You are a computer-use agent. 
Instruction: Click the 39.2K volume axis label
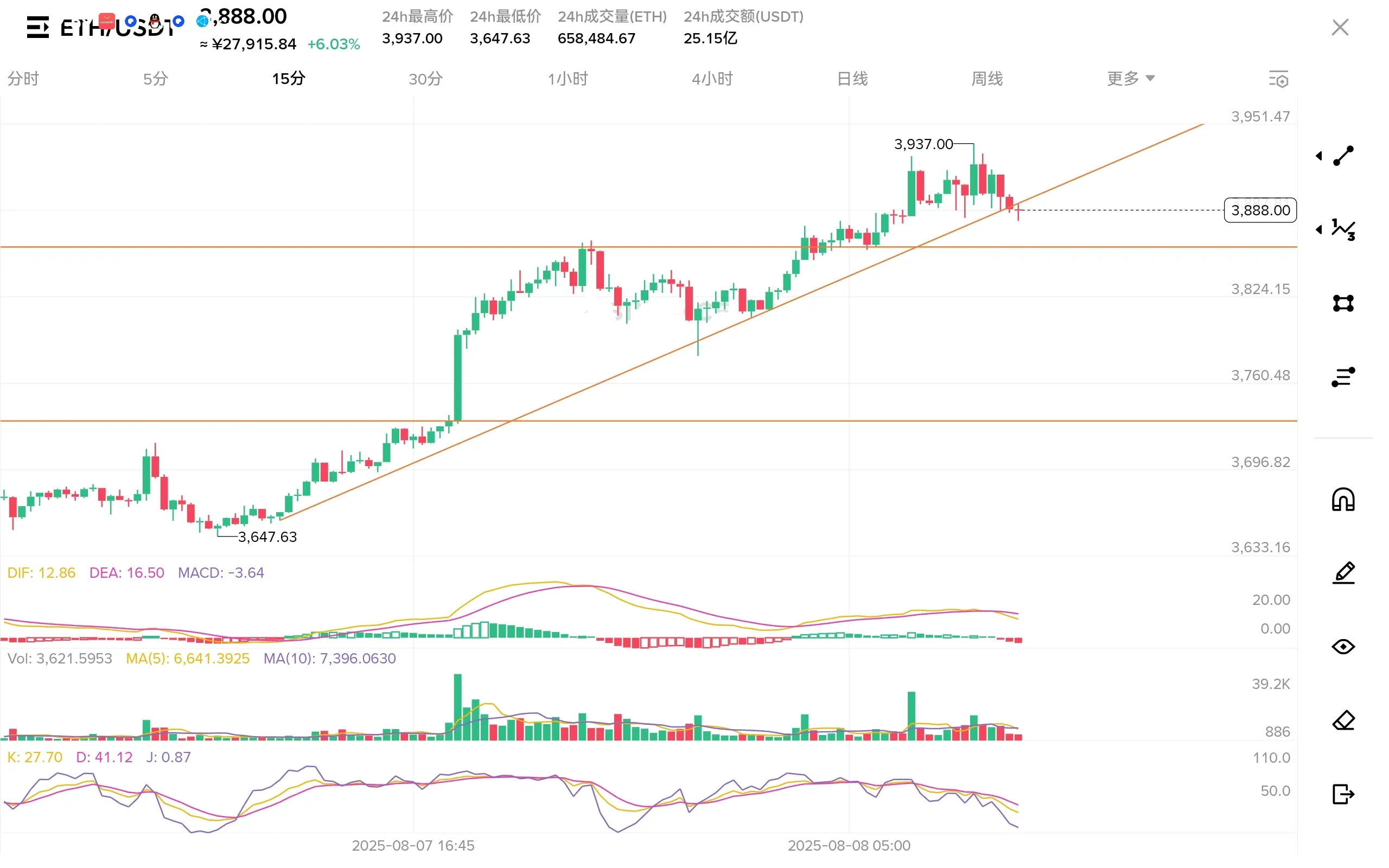[1271, 684]
